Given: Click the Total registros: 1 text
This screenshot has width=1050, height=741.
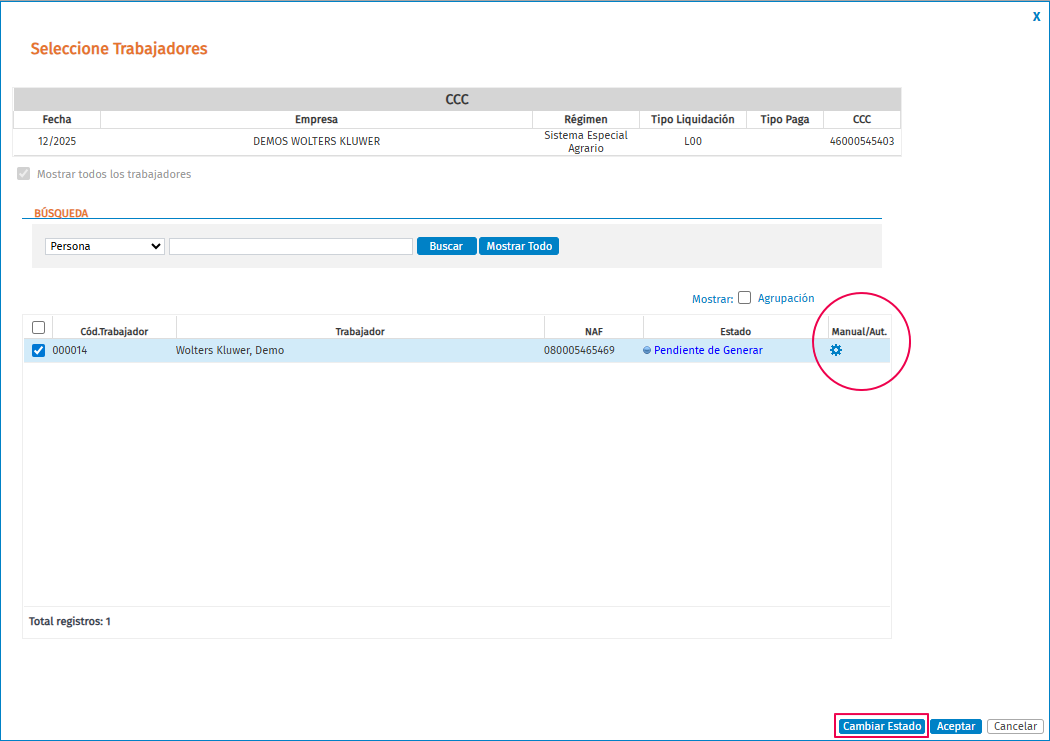Looking at the screenshot, I should pyautogui.click(x=70, y=621).
